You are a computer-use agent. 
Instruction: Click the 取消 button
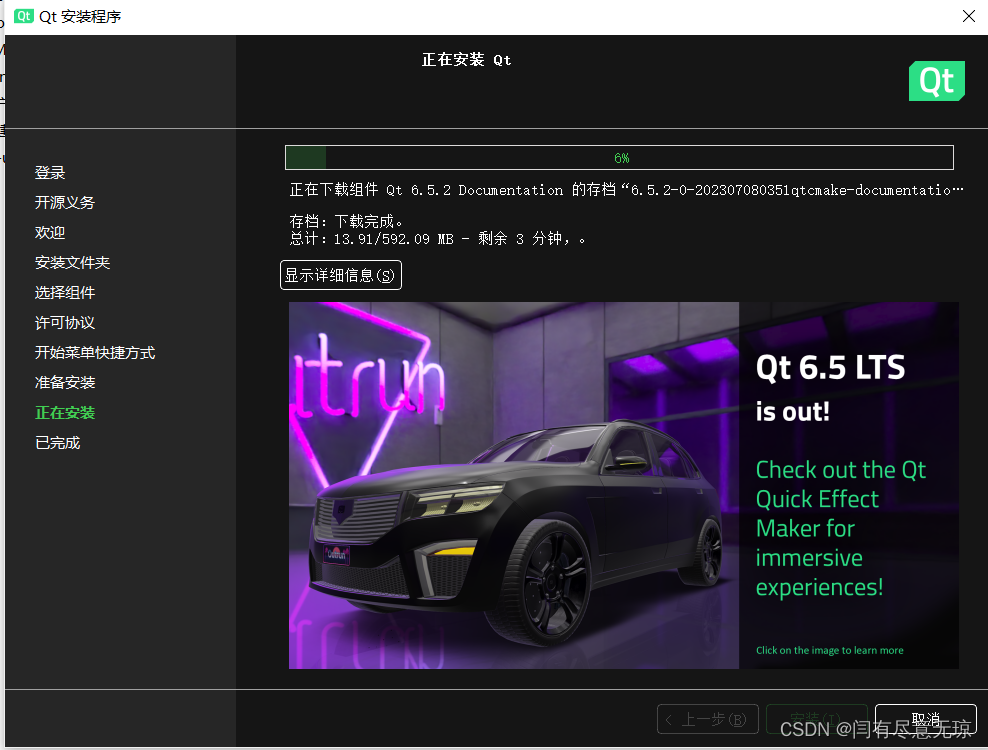pos(926,719)
